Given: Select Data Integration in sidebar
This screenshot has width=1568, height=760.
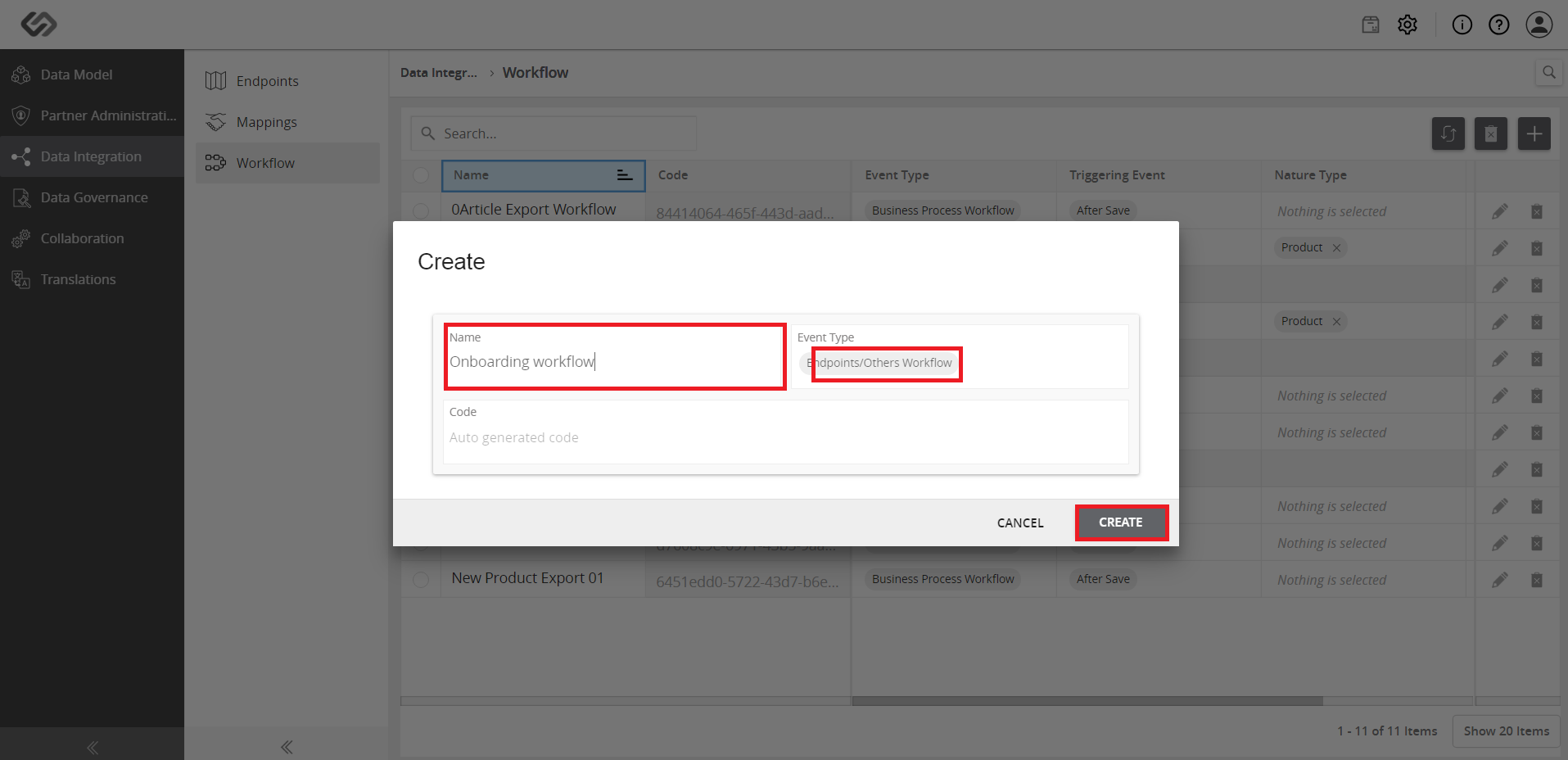Looking at the screenshot, I should [x=92, y=156].
